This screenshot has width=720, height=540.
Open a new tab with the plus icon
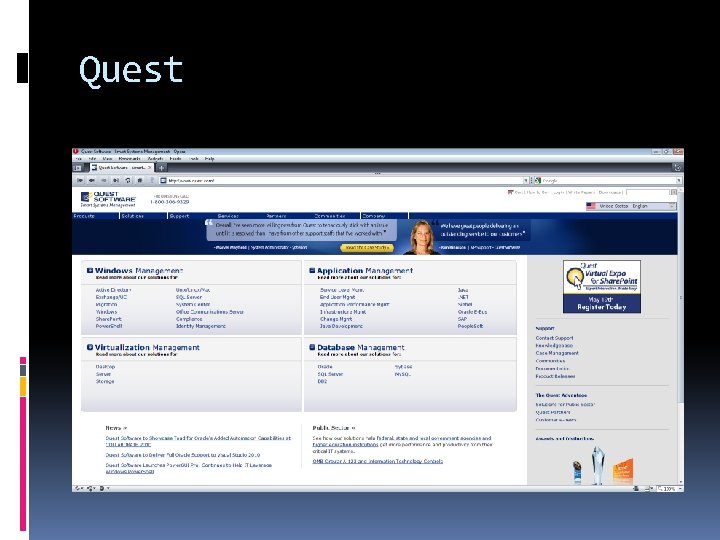point(162,168)
